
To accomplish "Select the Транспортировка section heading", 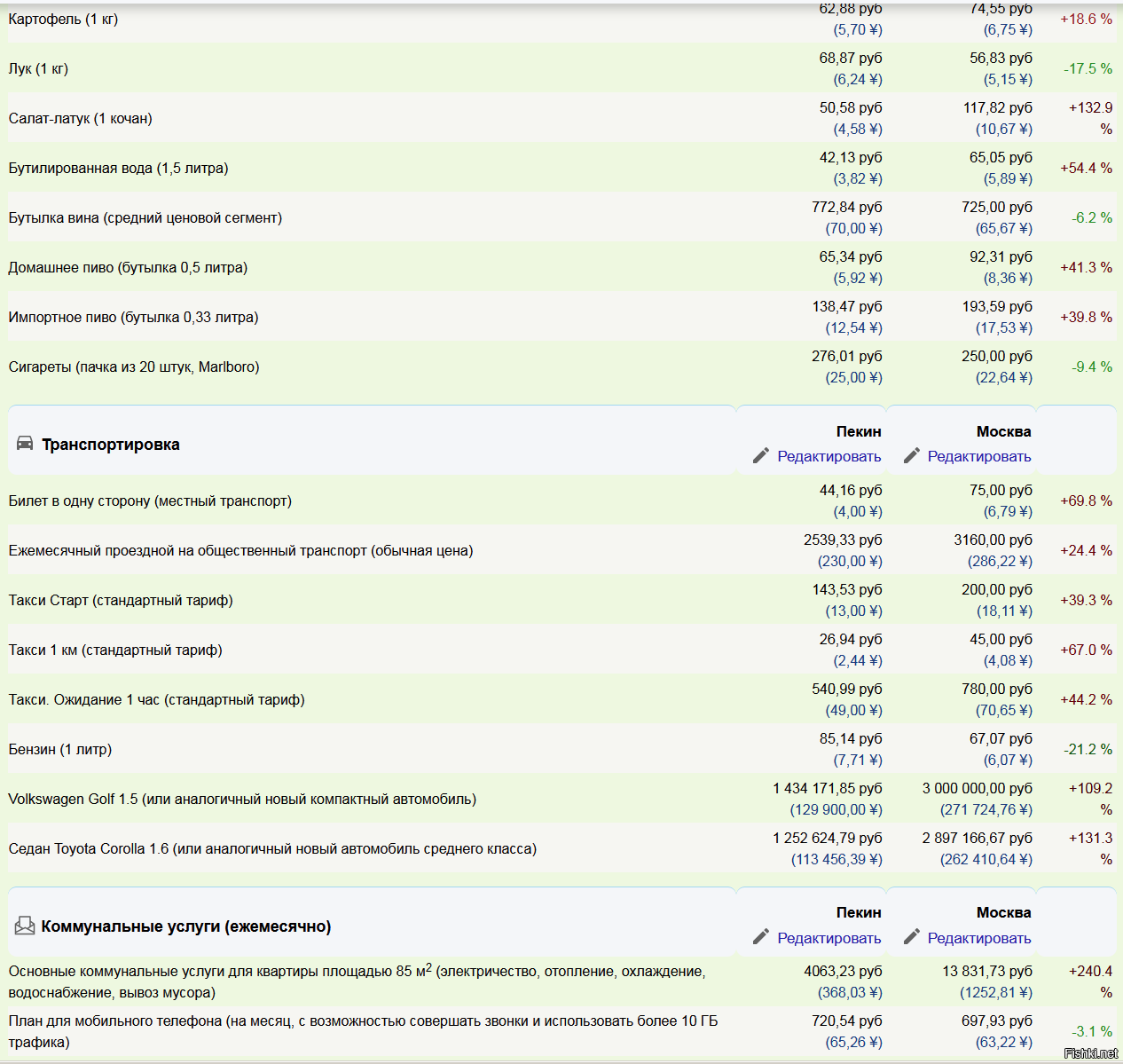I will click(111, 445).
